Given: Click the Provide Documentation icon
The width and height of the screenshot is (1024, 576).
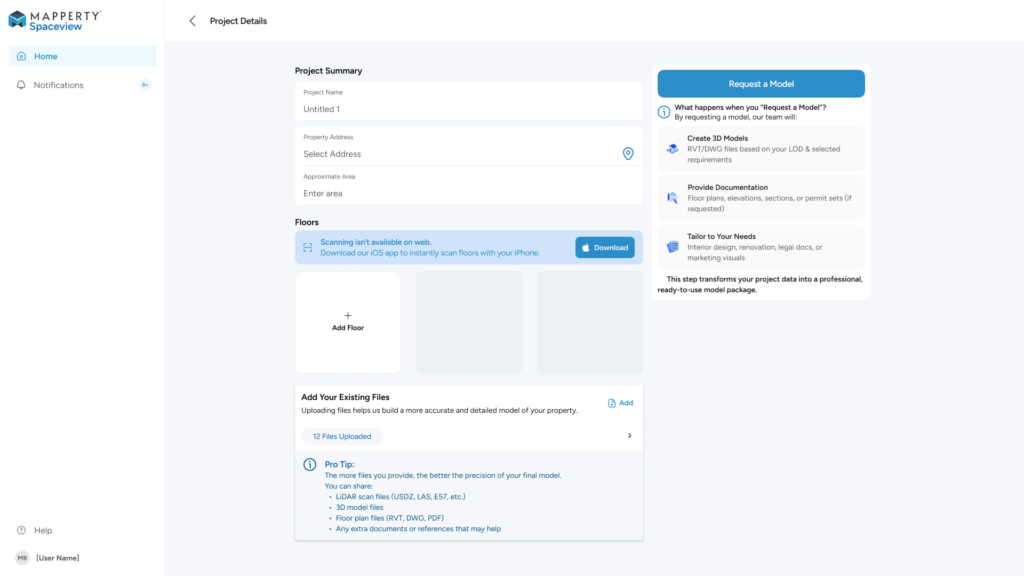Looking at the screenshot, I should click(x=672, y=198).
